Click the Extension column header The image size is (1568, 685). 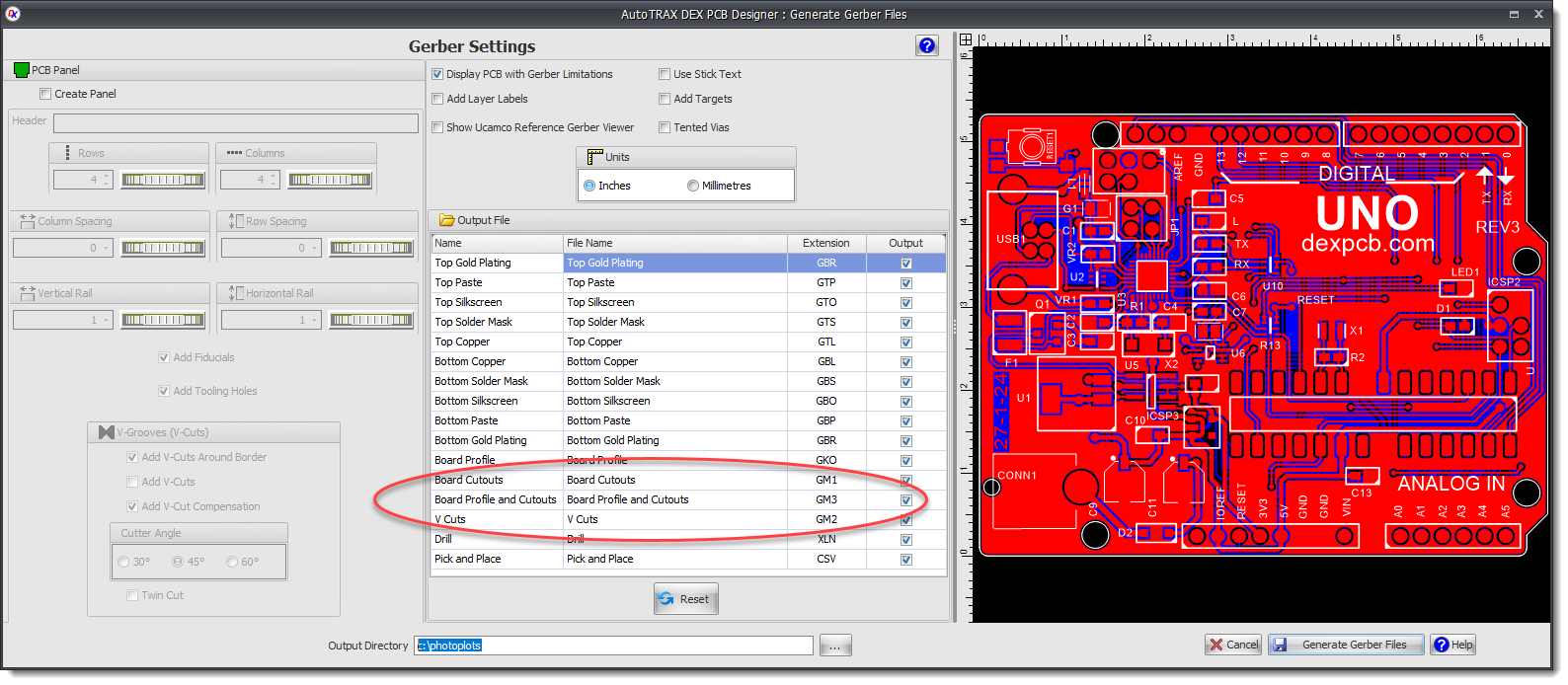point(826,243)
